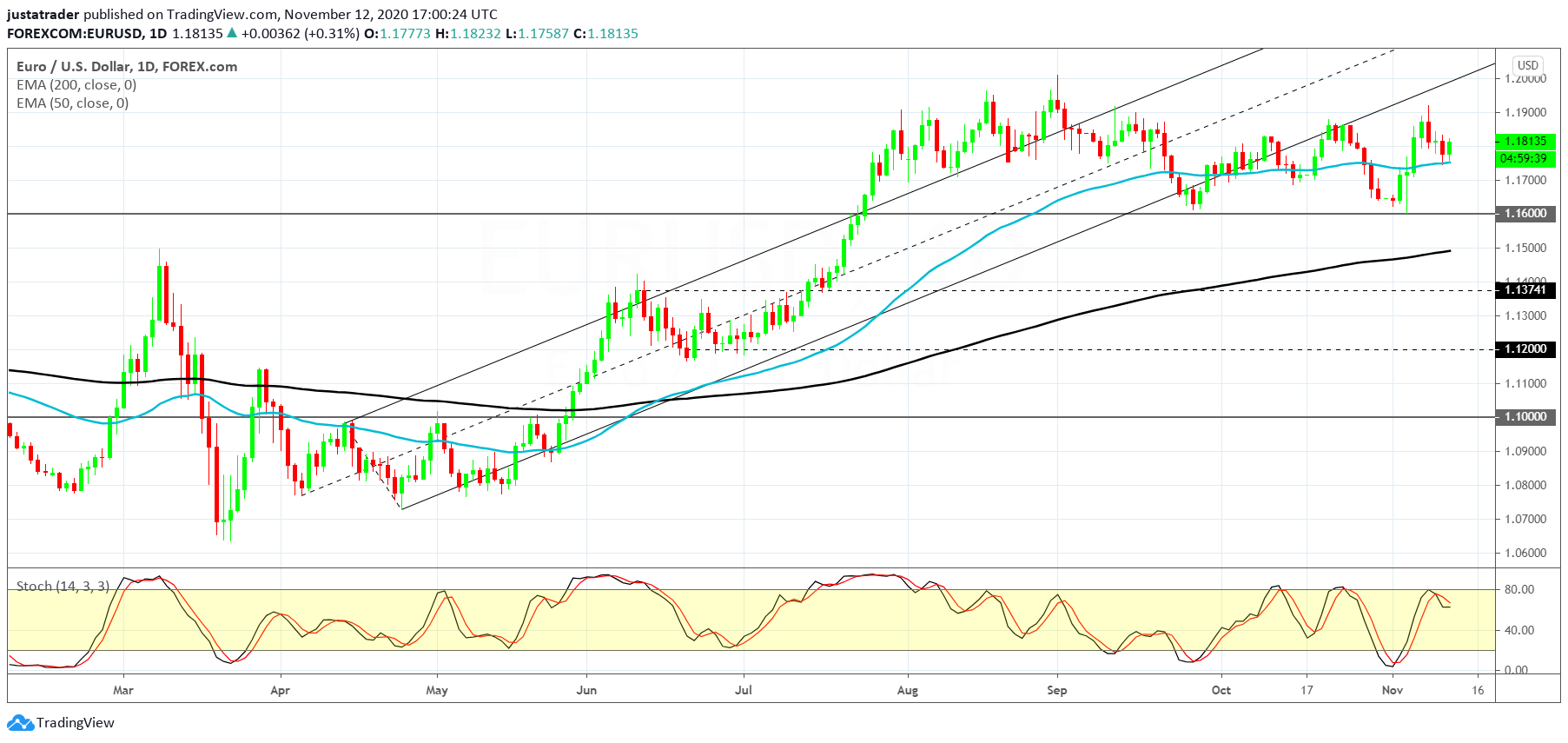Click the TradingView wordmark at bottom left
The image size is (1568, 743).
click(76, 723)
